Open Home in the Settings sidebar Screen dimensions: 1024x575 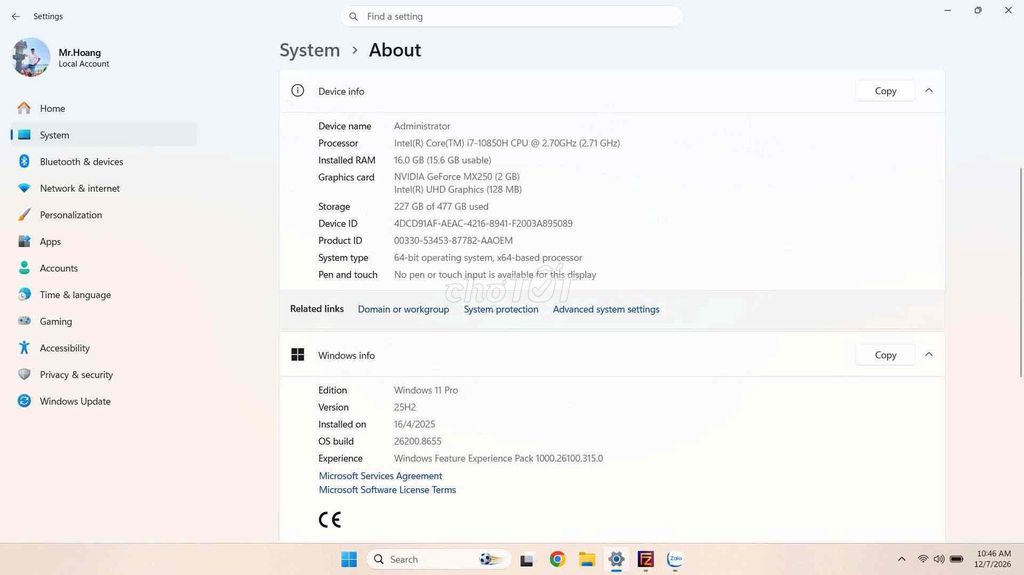(x=104, y=108)
